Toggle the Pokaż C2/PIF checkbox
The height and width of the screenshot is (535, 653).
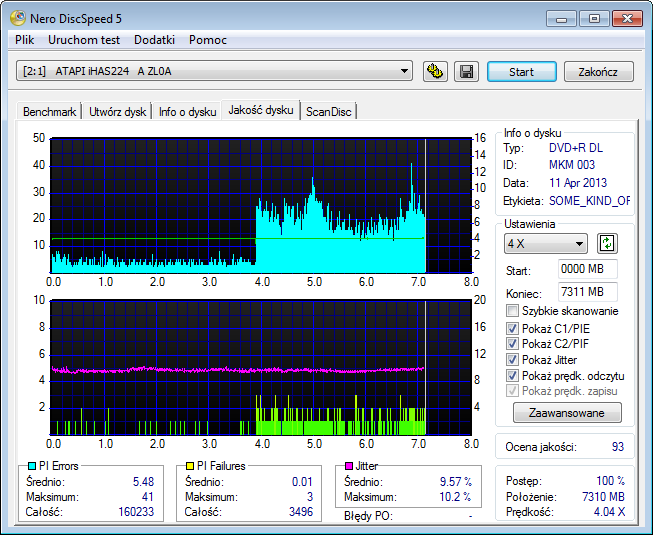click(512, 344)
